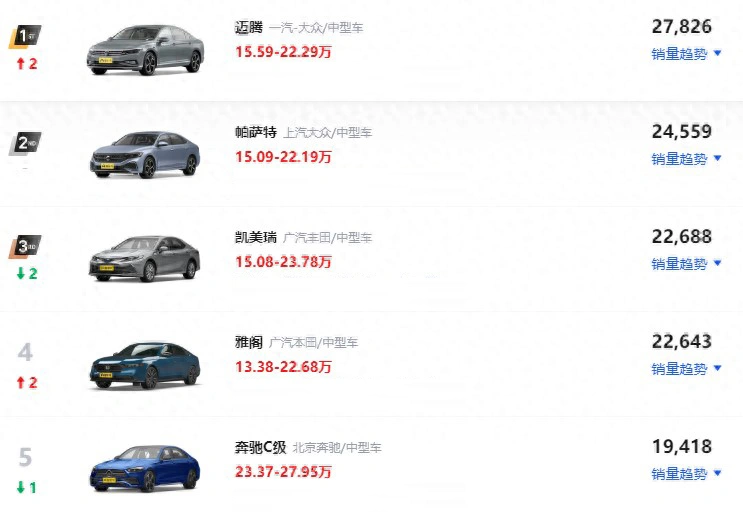This screenshot has height=512, width=743.
Task: Click the 3rd place rank badge
Action: [x=25, y=247]
